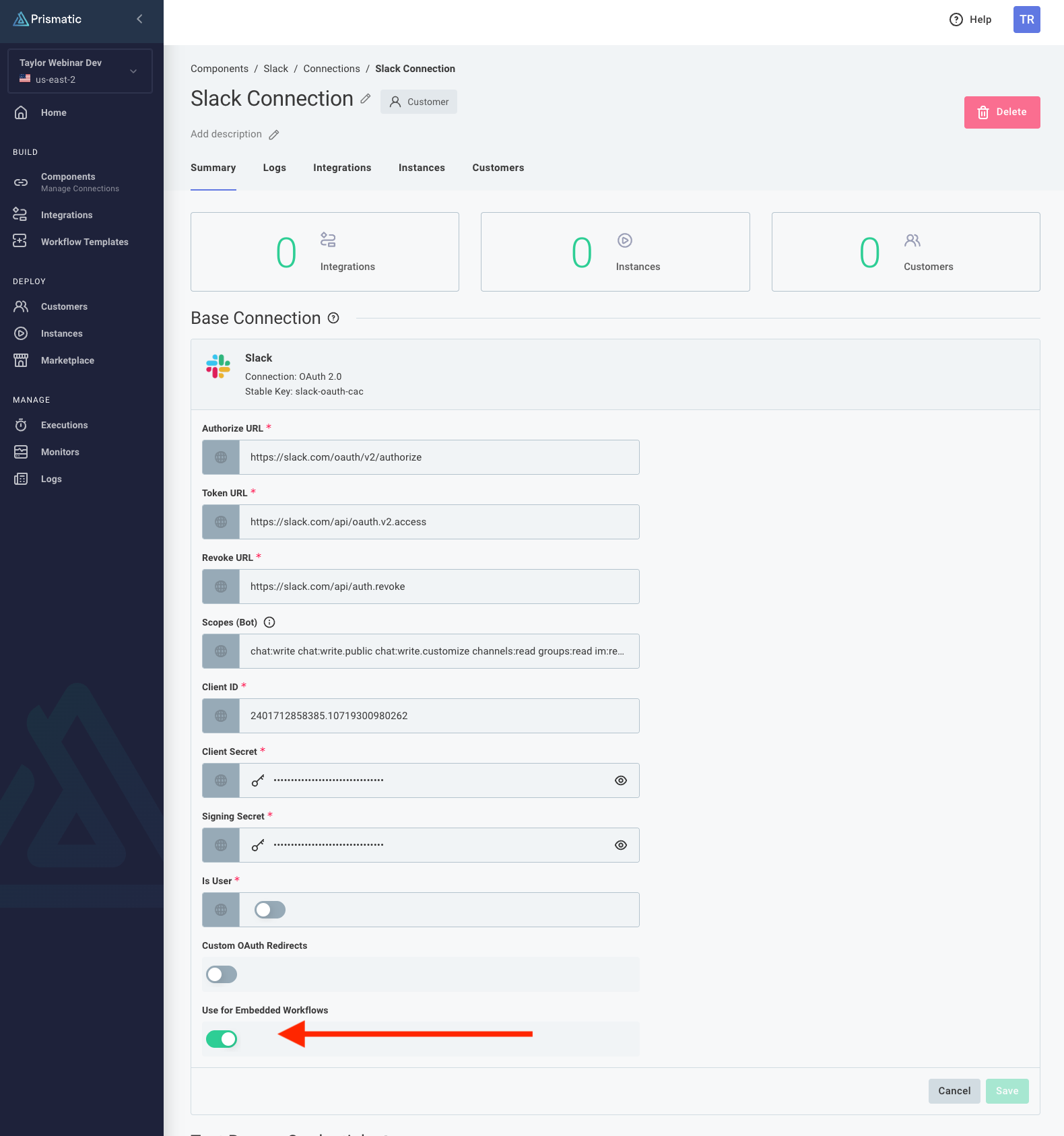1064x1136 pixels.
Task: Click the Marketplace storefront icon
Action: (21, 360)
